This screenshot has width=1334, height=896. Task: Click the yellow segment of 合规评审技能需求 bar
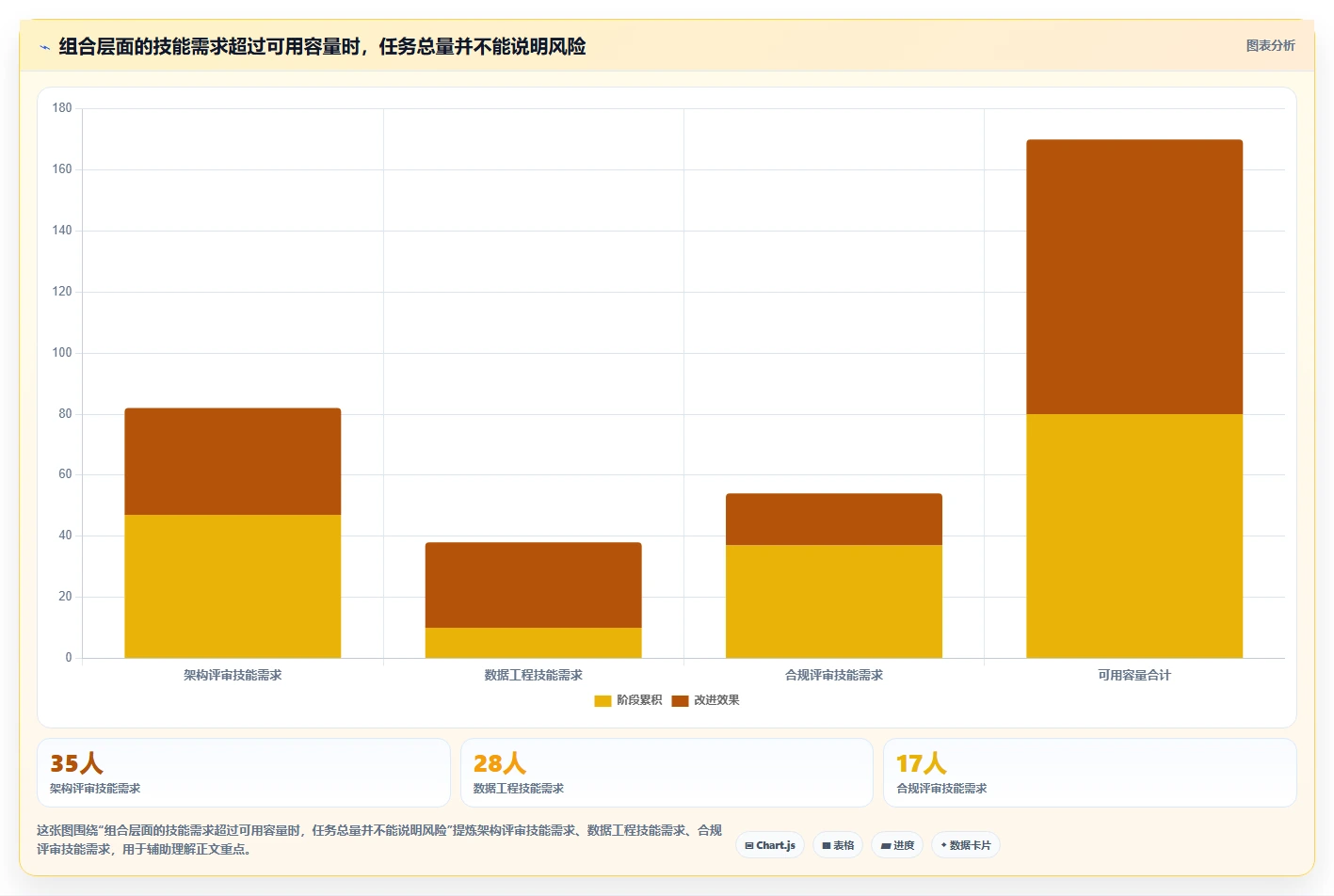pyautogui.click(x=833, y=601)
